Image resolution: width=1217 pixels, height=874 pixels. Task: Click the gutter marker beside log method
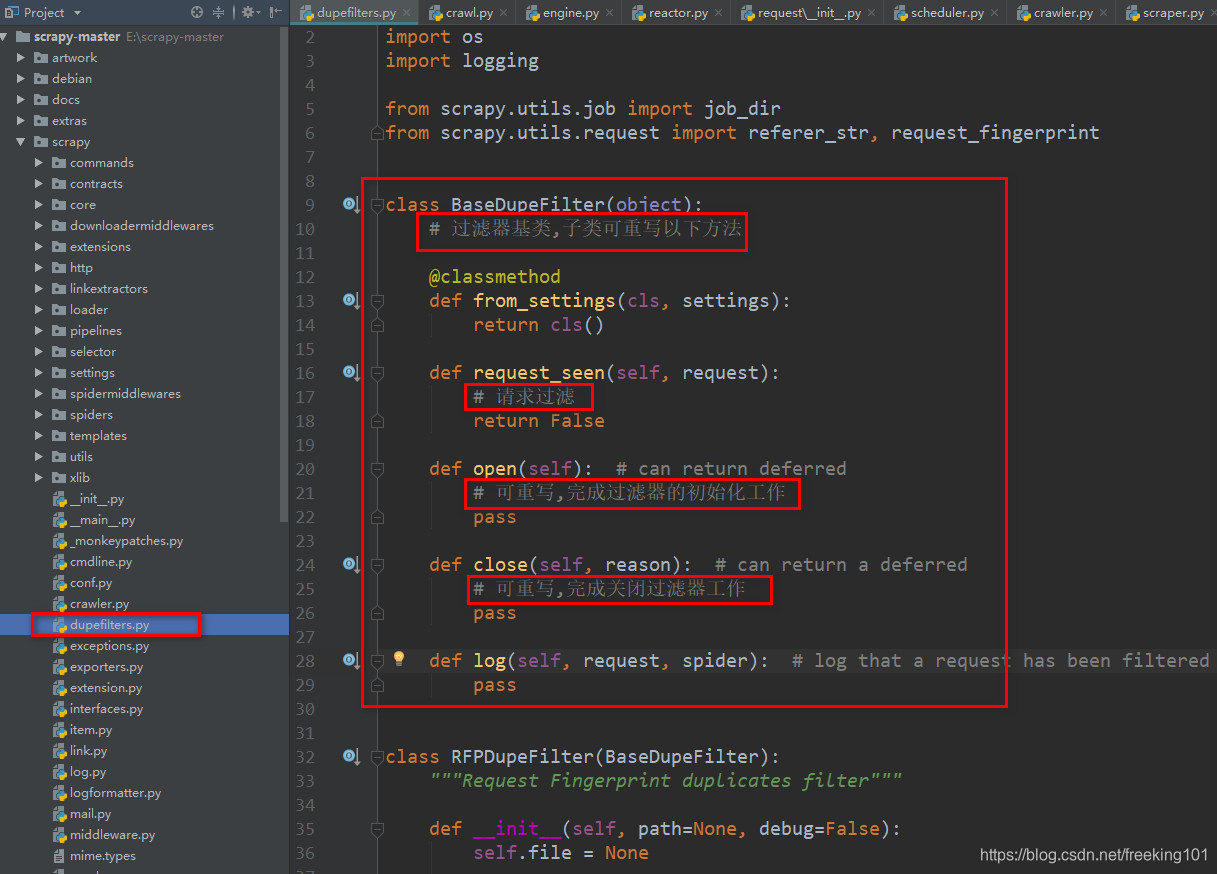point(350,660)
